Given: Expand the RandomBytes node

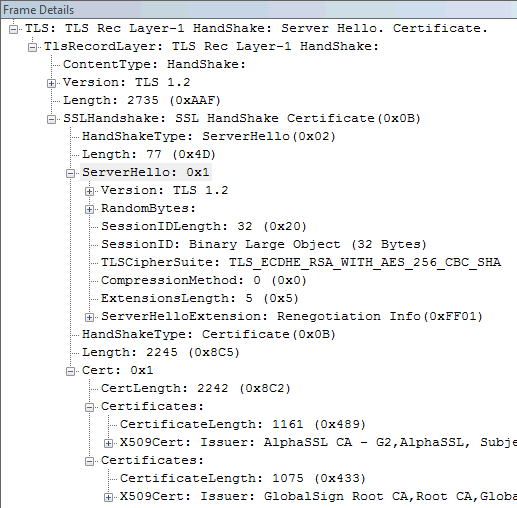Looking at the screenshot, I should point(89,209).
